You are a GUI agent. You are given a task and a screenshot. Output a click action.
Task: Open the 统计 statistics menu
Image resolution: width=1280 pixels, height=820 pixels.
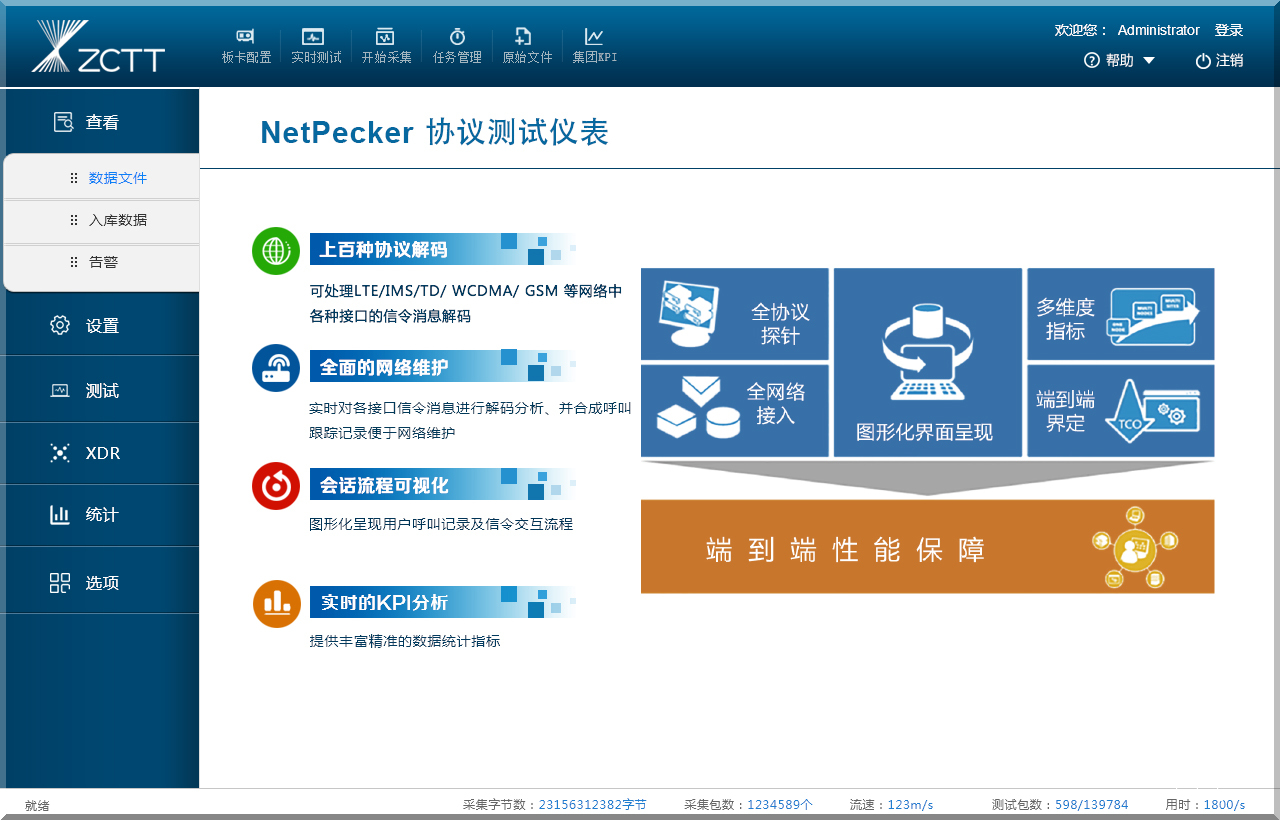coord(100,515)
